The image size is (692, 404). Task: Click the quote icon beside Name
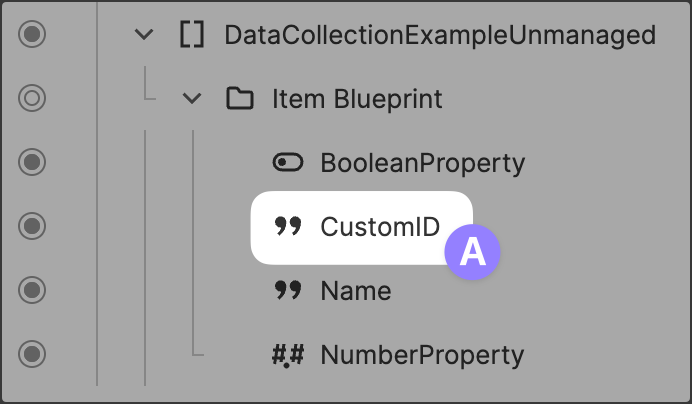tap(288, 291)
